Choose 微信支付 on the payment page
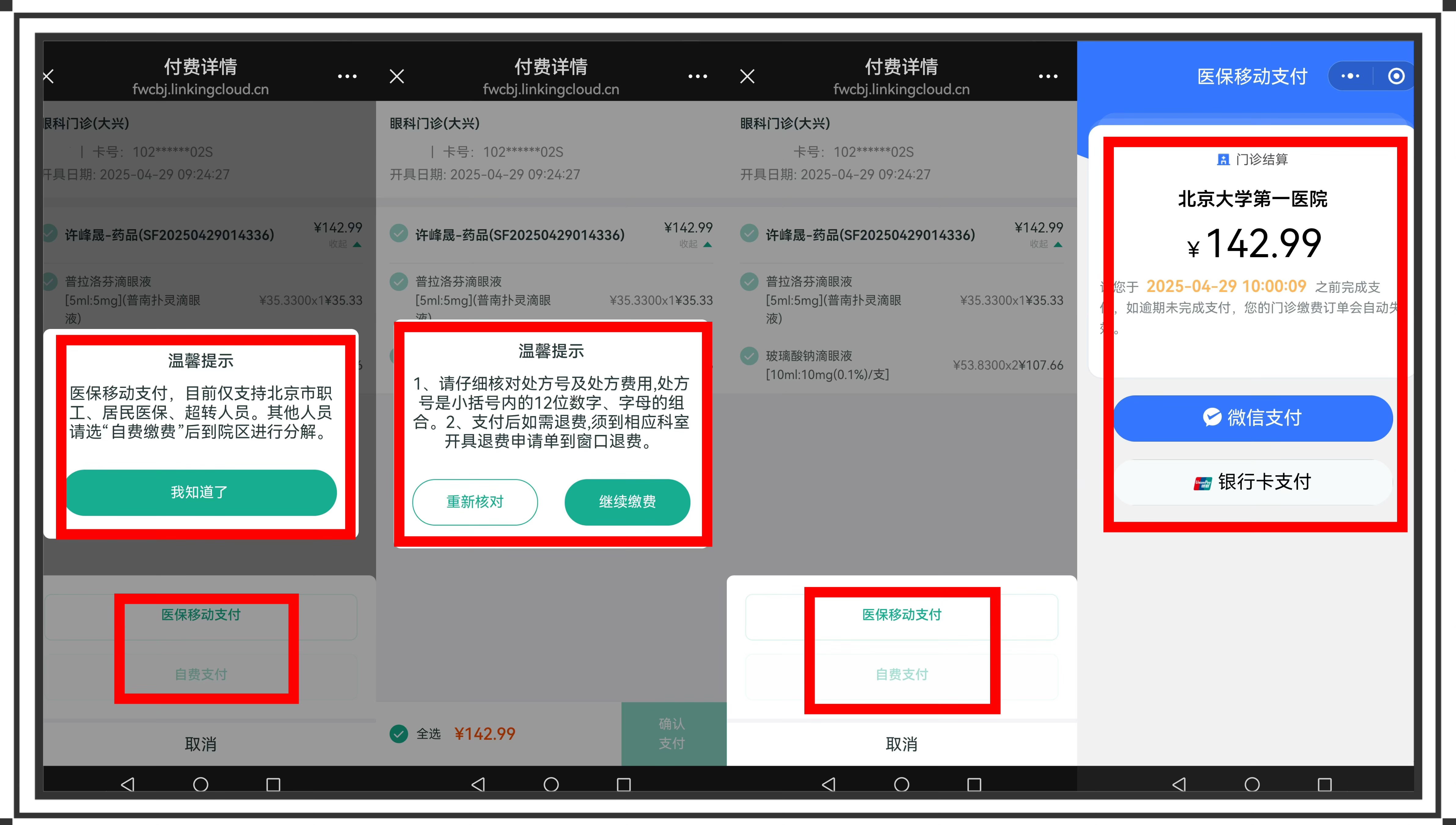 1253,418
